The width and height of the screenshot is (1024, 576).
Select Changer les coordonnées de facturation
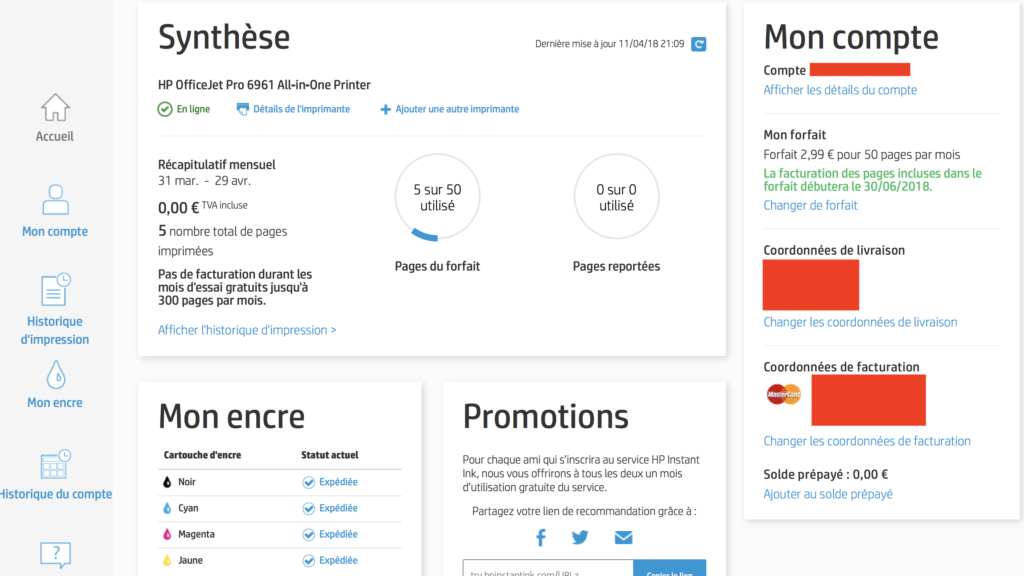[x=867, y=441]
